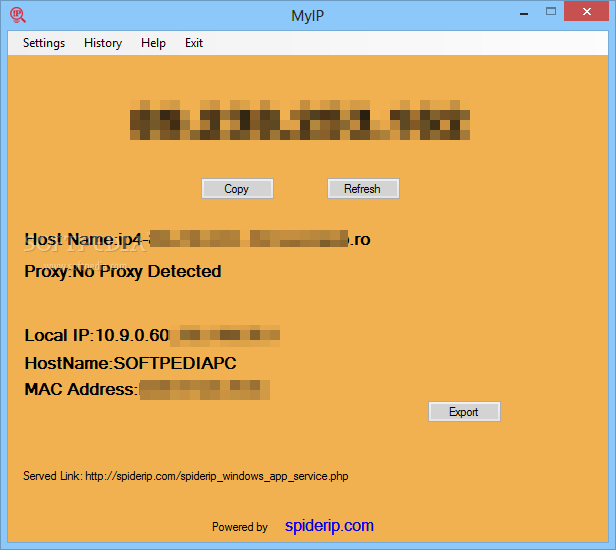Click the Exit menu item
This screenshot has height=550, width=616.
point(194,43)
